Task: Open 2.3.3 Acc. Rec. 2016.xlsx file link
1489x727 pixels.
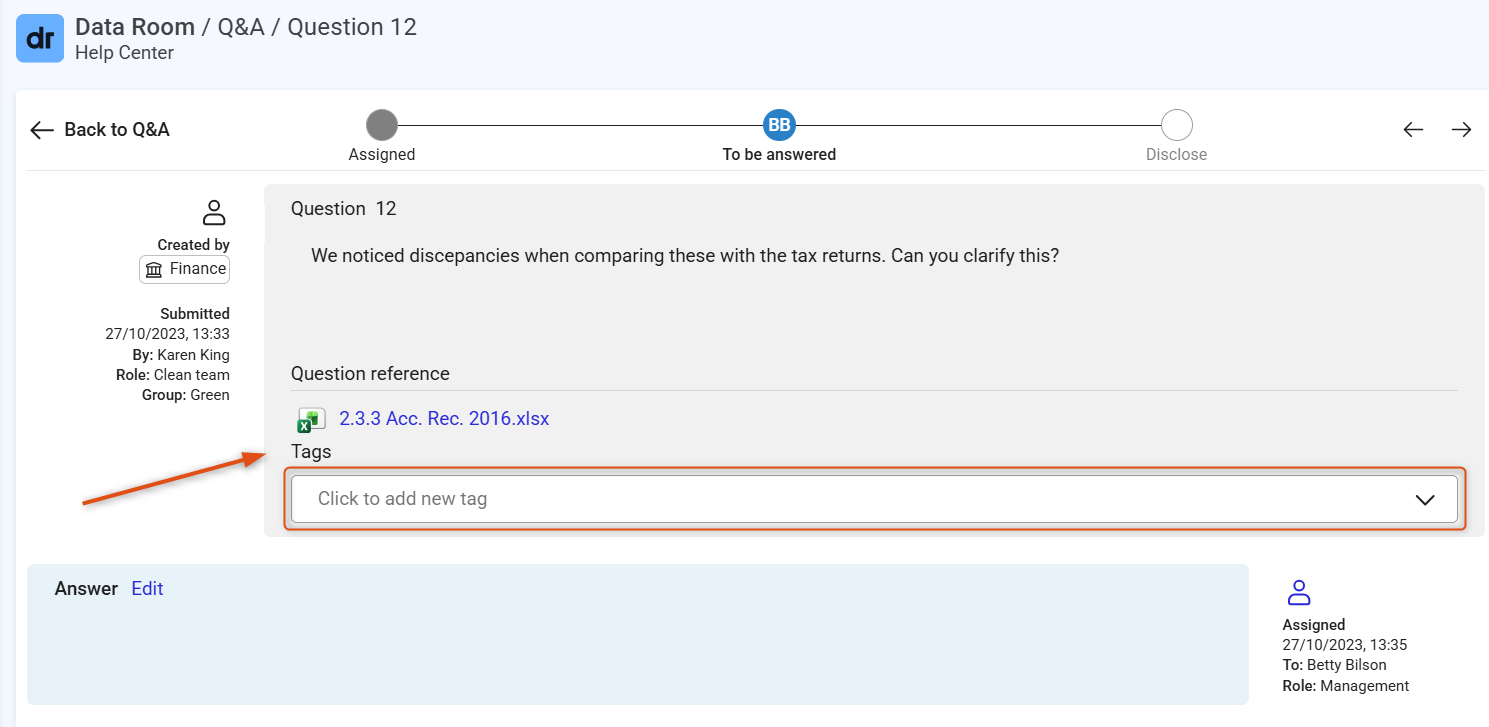Action: [444, 419]
